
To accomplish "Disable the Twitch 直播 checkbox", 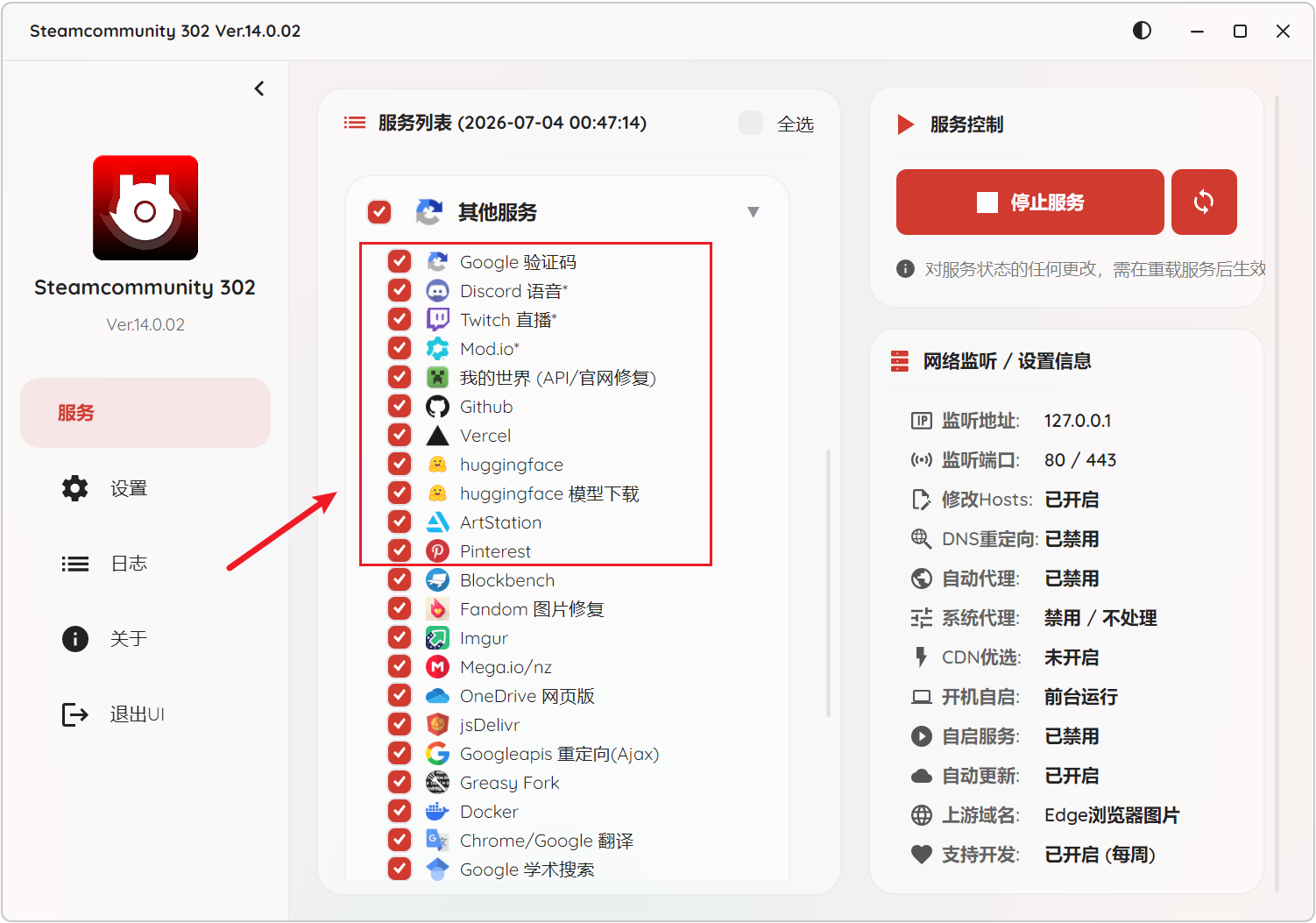I will point(400,319).
